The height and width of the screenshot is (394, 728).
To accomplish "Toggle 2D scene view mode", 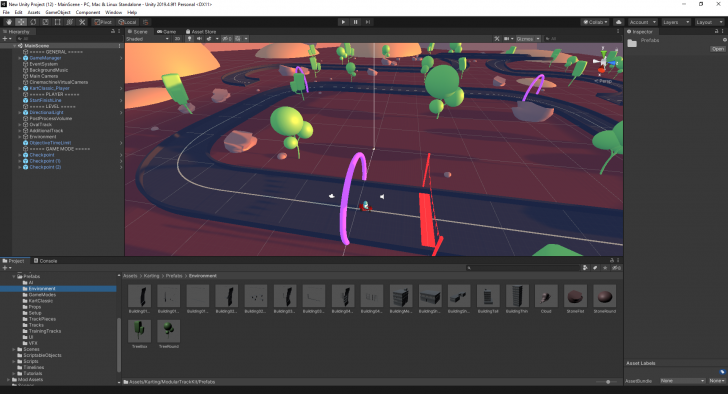I will (x=177, y=39).
